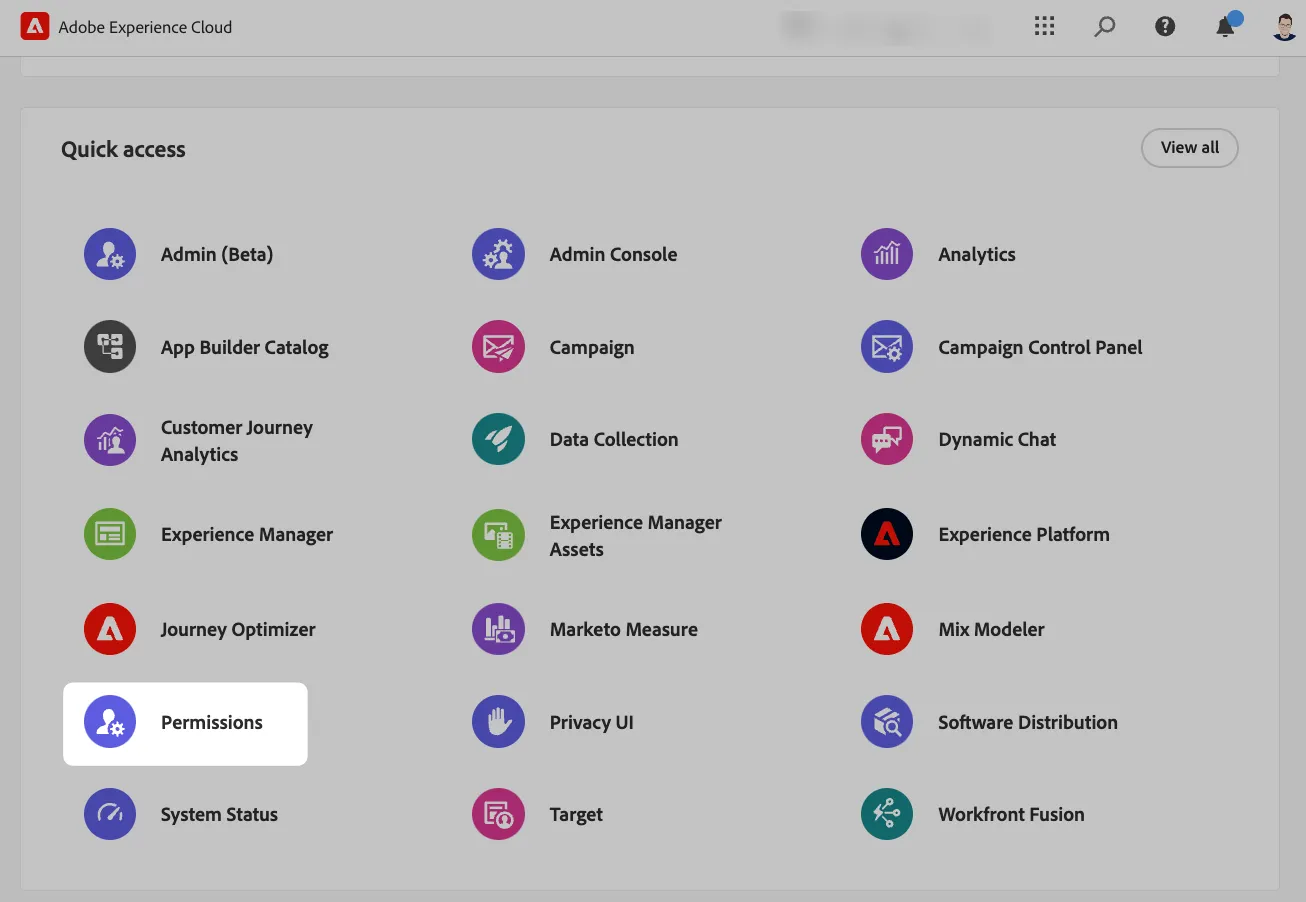This screenshot has height=902, width=1306.
Task: Open the System Status gauge icon
Action: pyautogui.click(x=110, y=814)
